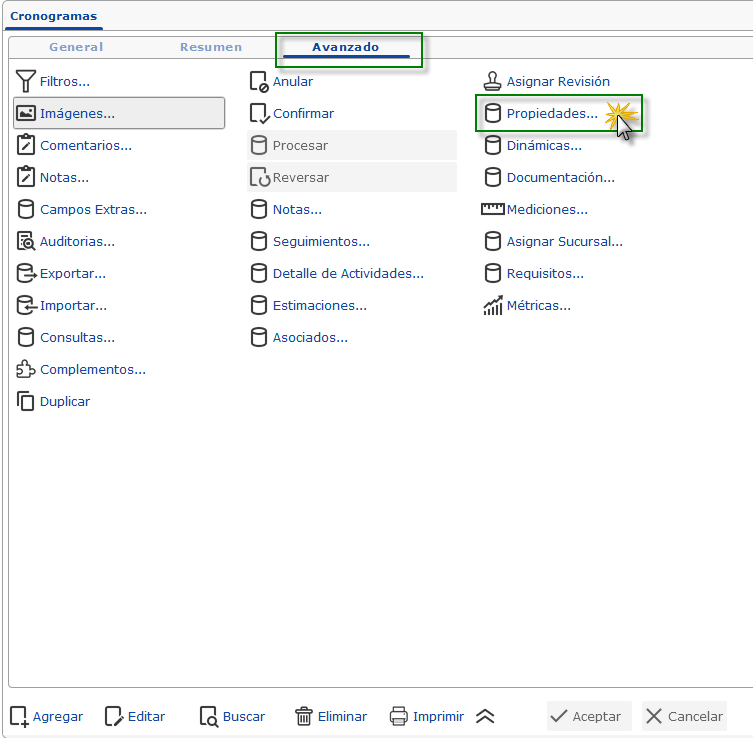Select the Avanzado tab
753x738 pixels.
pyautogui.click(x=346, y=47)
